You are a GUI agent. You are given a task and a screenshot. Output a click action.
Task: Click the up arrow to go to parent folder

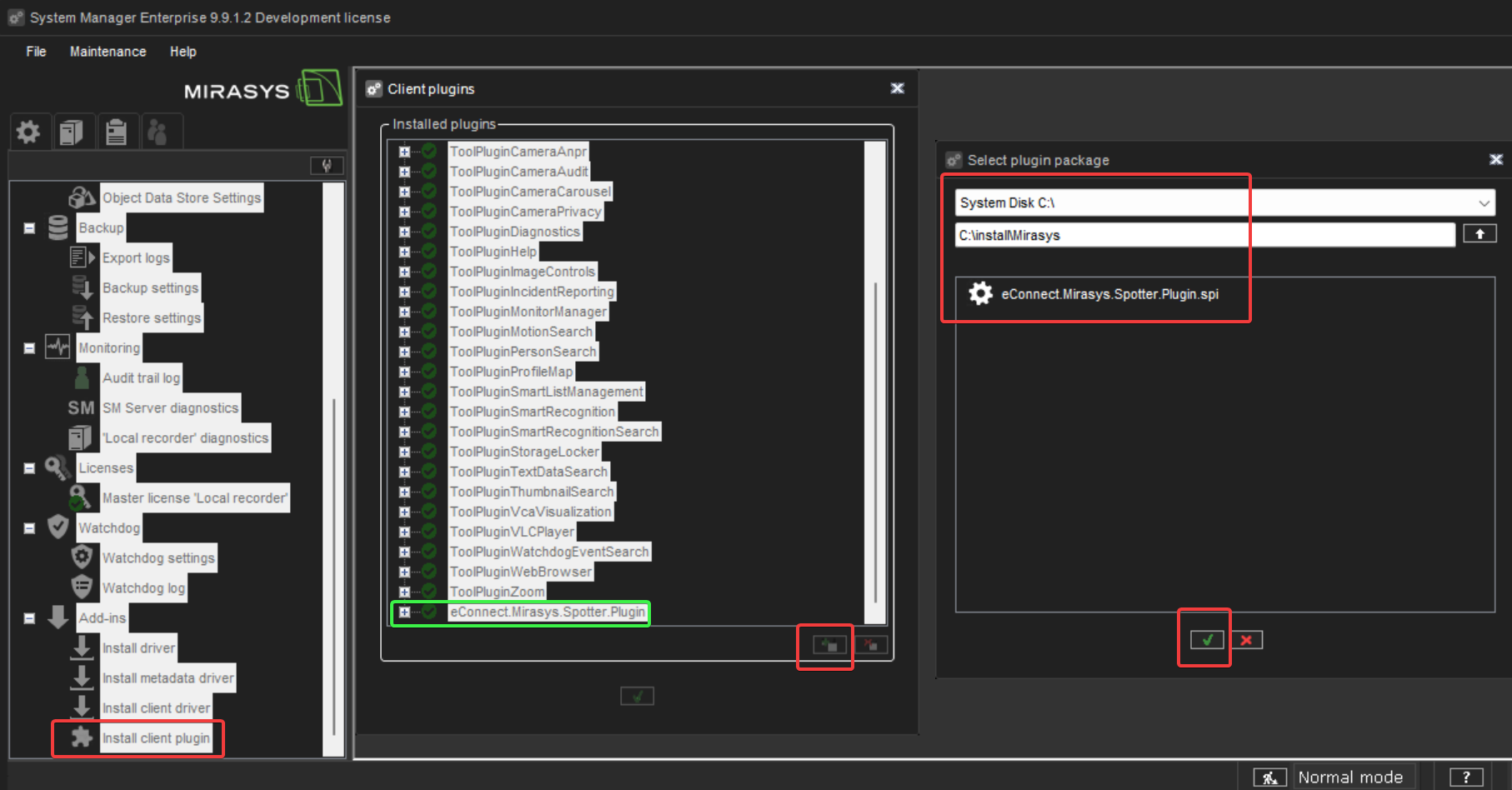pos(1480,234)
